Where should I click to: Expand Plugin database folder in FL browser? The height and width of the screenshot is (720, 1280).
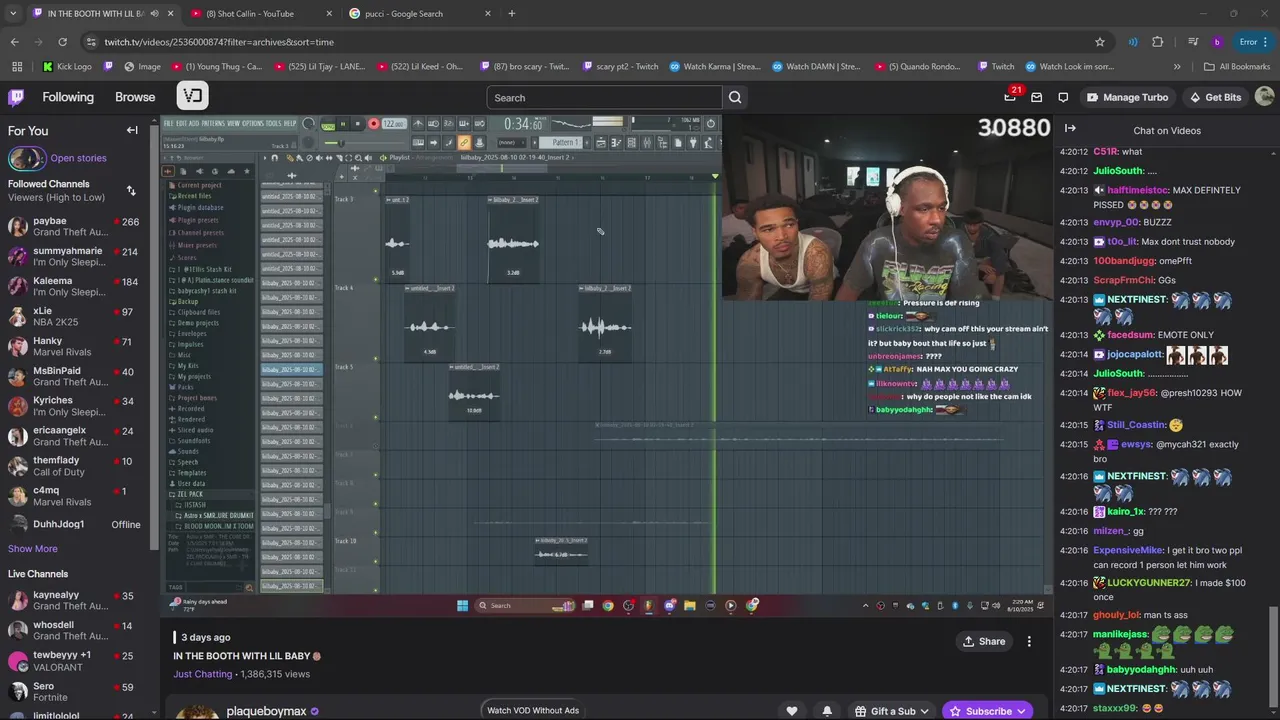pyautogui.click(x=200, y=207)
